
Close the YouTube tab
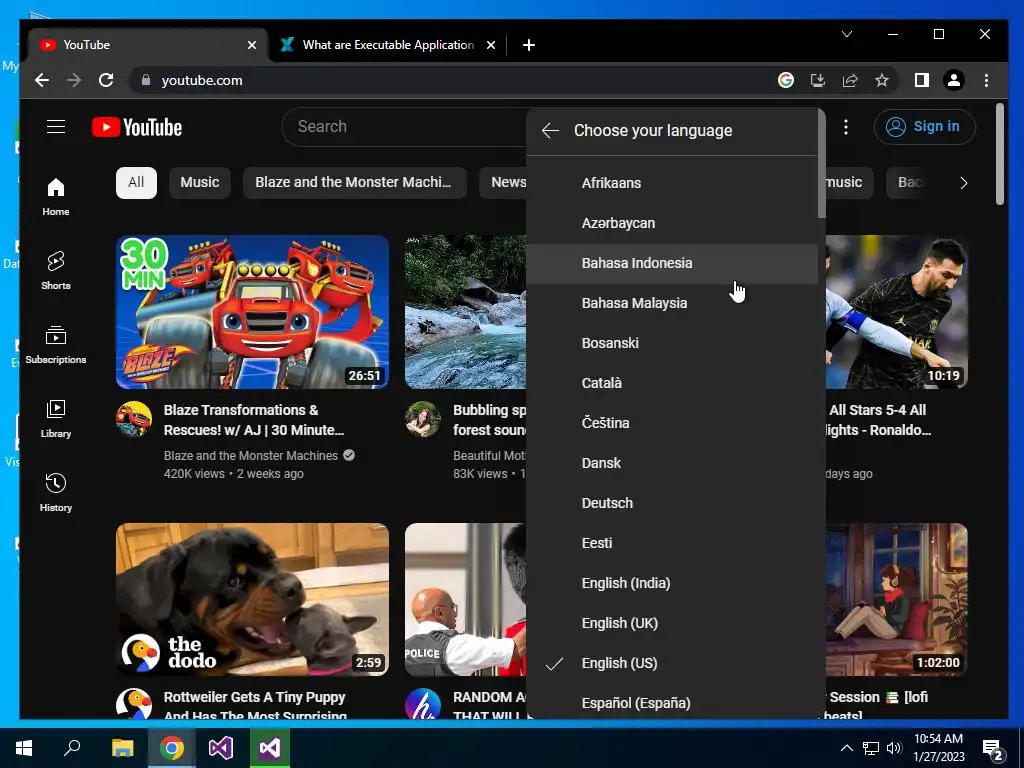pyautogui.click(x=252, y=45)
